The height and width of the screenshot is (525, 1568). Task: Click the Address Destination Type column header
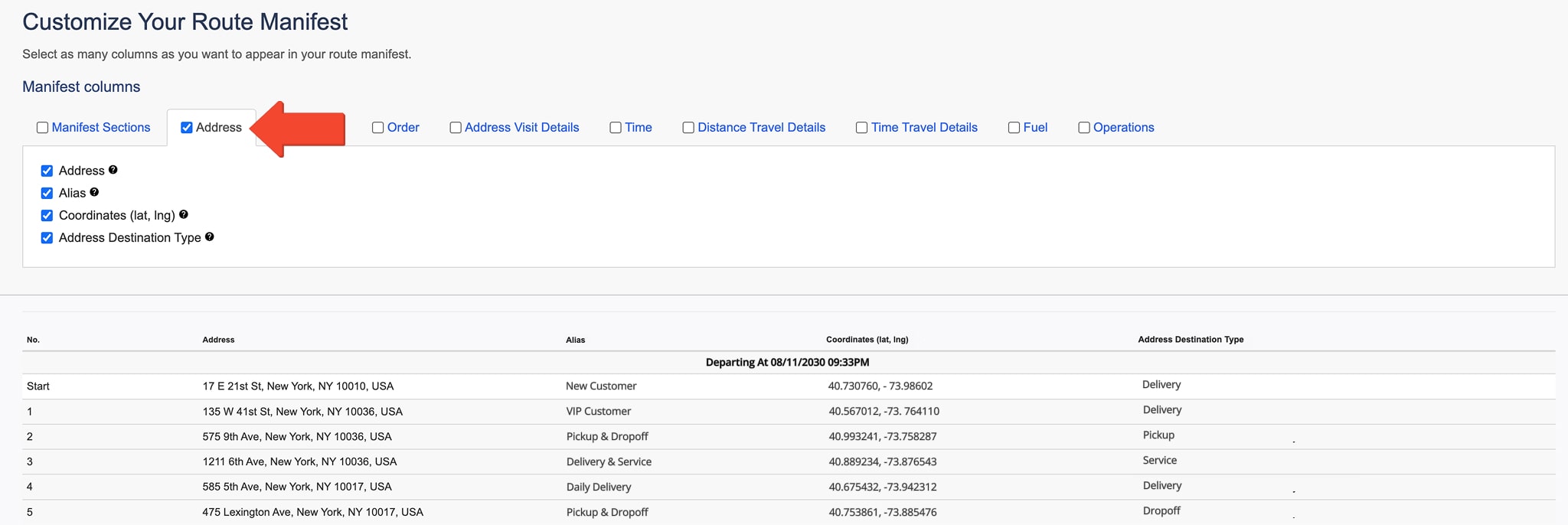click(1191, 340)
